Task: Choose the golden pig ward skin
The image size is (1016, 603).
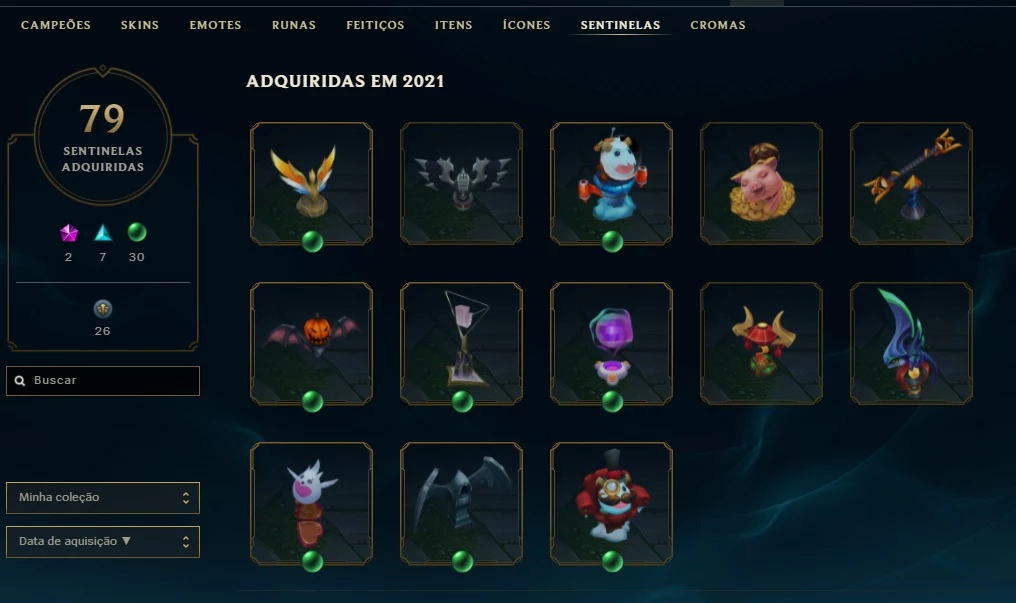Action: tap(761, 183)
